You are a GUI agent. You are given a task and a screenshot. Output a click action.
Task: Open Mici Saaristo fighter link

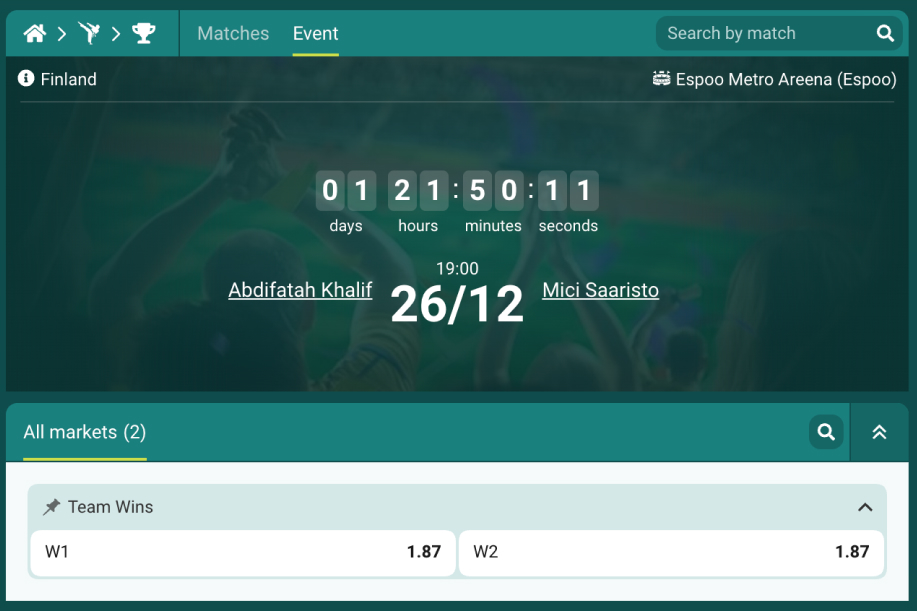pyautogui.click(x=600, y=290)
